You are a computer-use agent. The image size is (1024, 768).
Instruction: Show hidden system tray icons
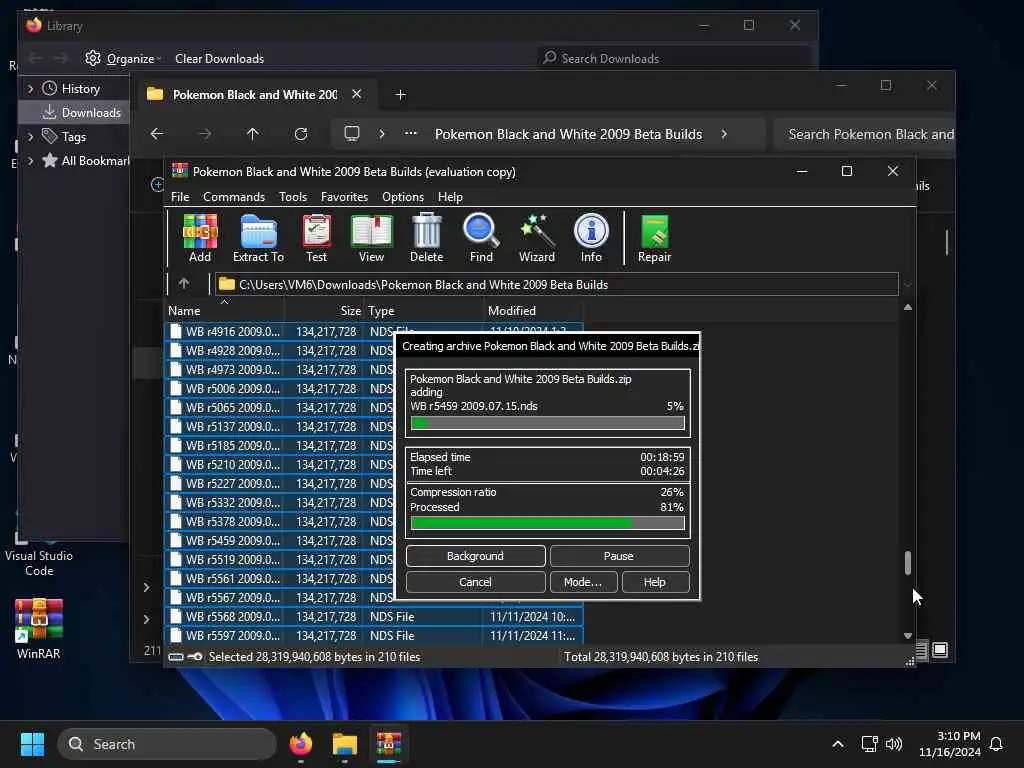point(838,744)
